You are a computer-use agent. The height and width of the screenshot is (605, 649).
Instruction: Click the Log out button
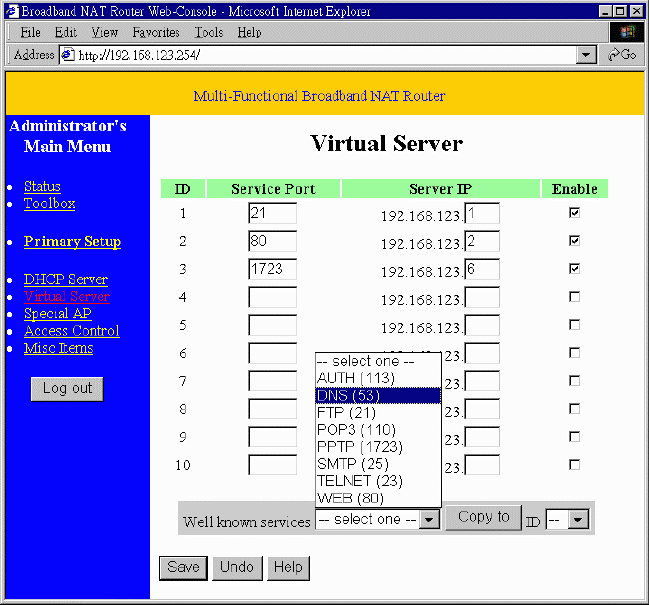(x=67, y=388)
